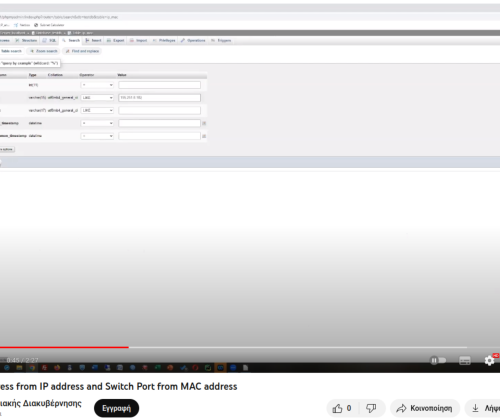Viewport: 500px width, 420px height.
Task: Select the Find and replace sub-tab
Action: pyautogui.click(x=82, y=51)
